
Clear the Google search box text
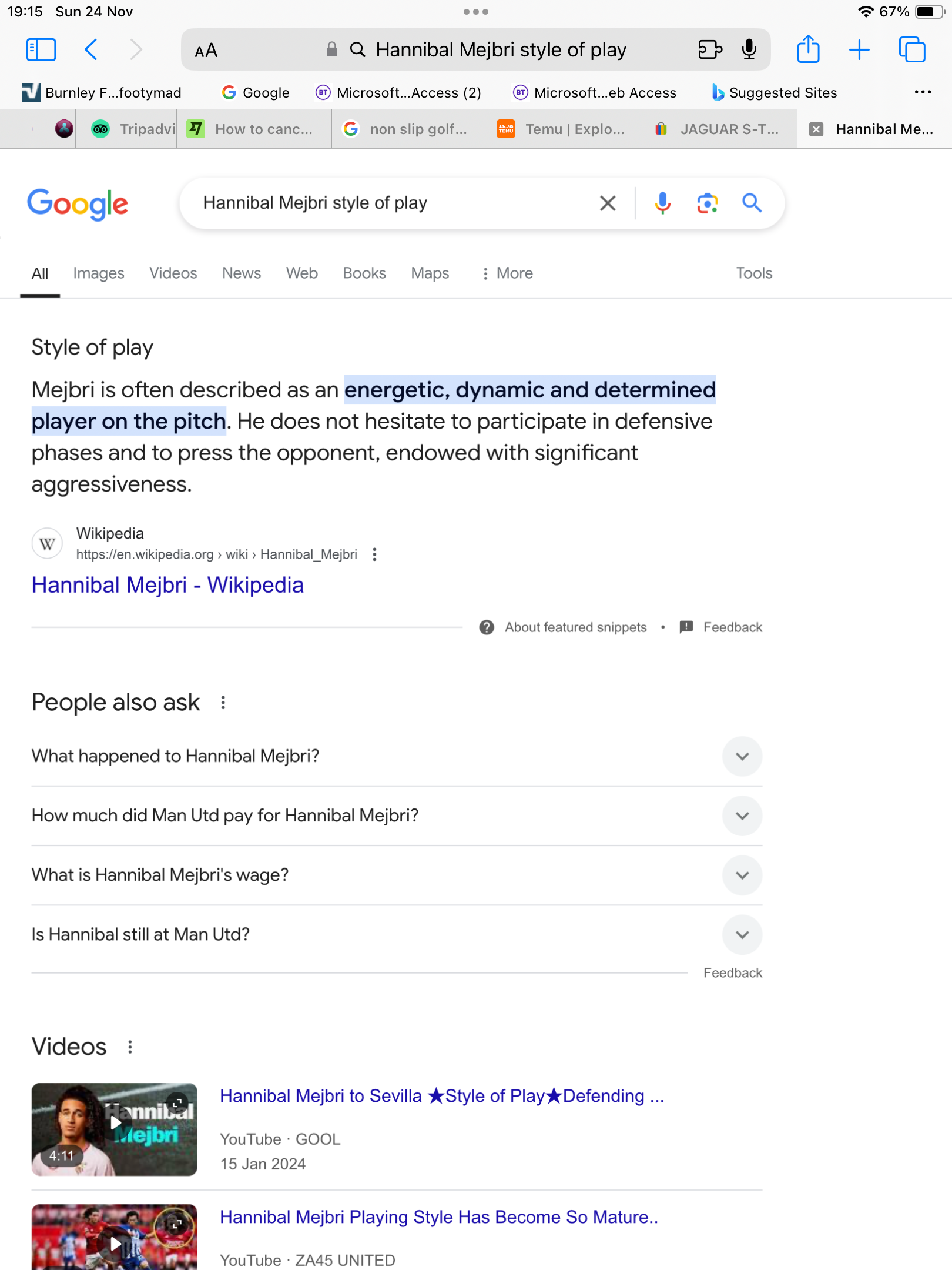click(608, 203)
